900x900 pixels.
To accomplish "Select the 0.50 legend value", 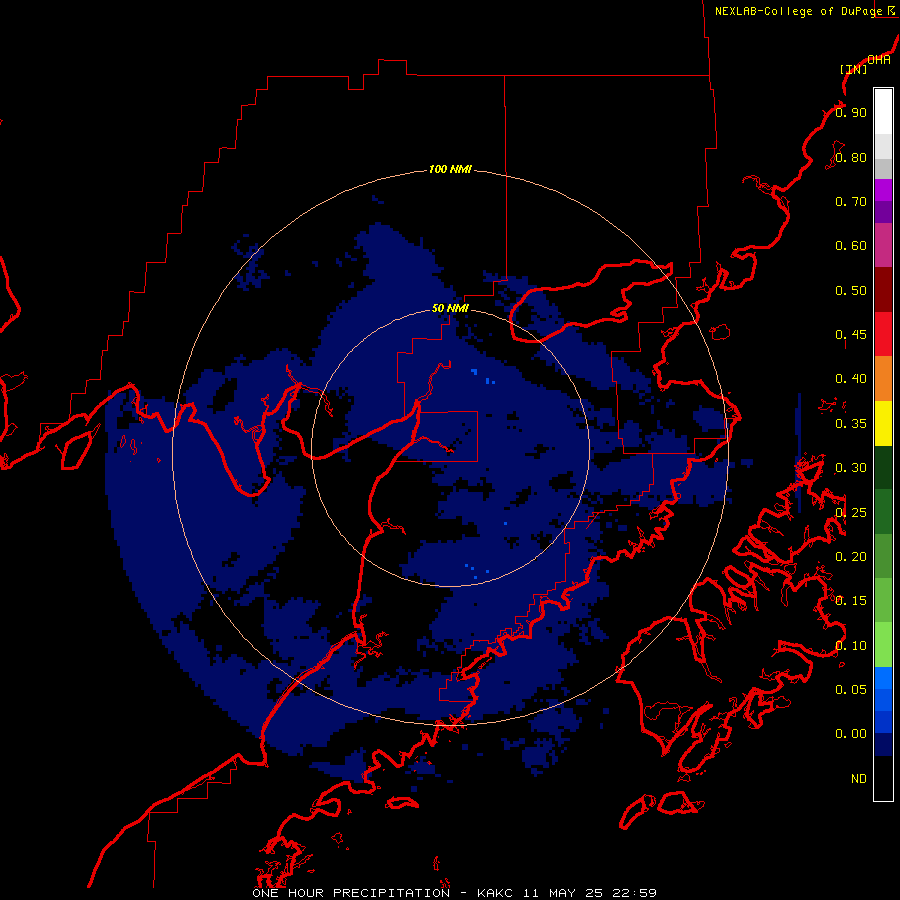I will (851, 290).
